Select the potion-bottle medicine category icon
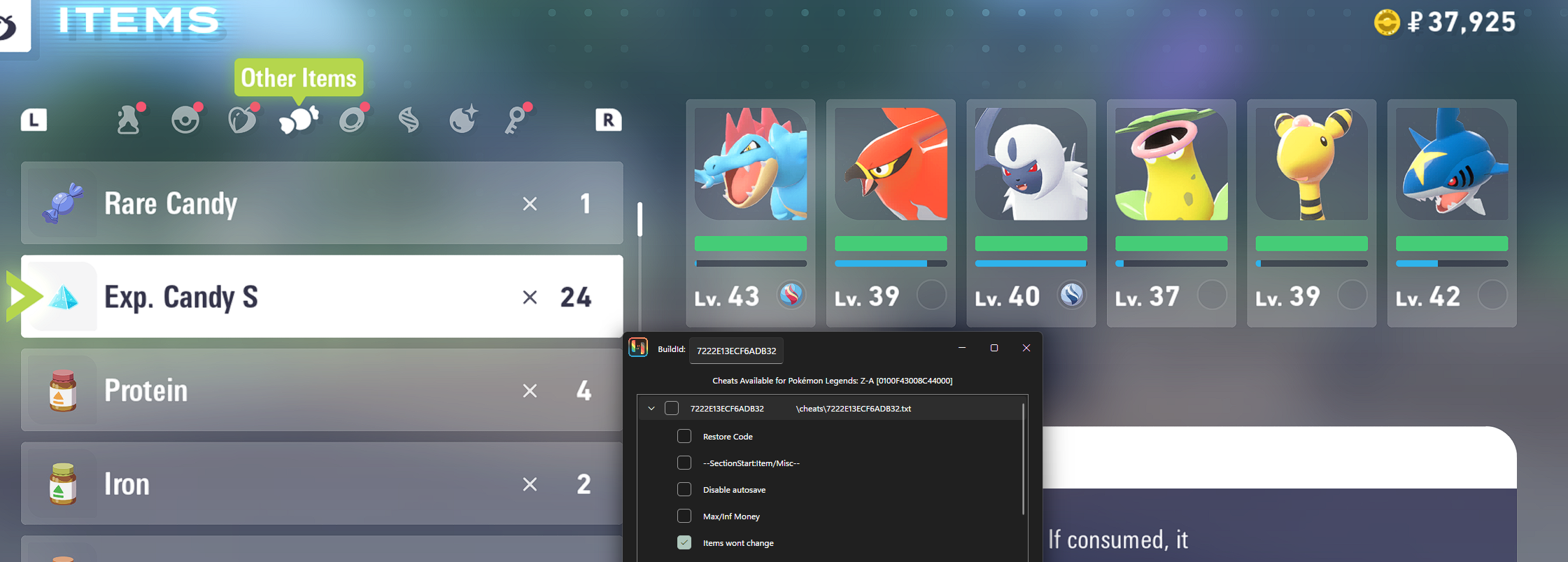 pyautogui.click(x=129, y=119)
